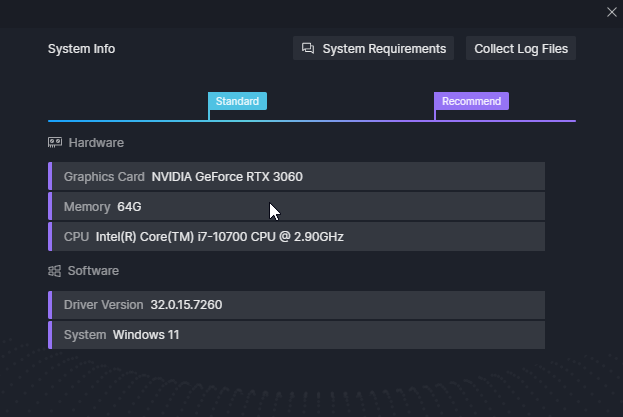
Task: Select the Standard marker label
Action: click(237, 101)
